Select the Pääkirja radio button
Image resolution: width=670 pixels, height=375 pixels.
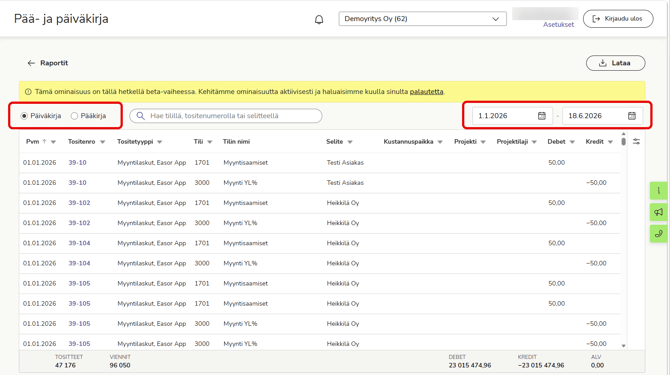click(x=74, y=116)
